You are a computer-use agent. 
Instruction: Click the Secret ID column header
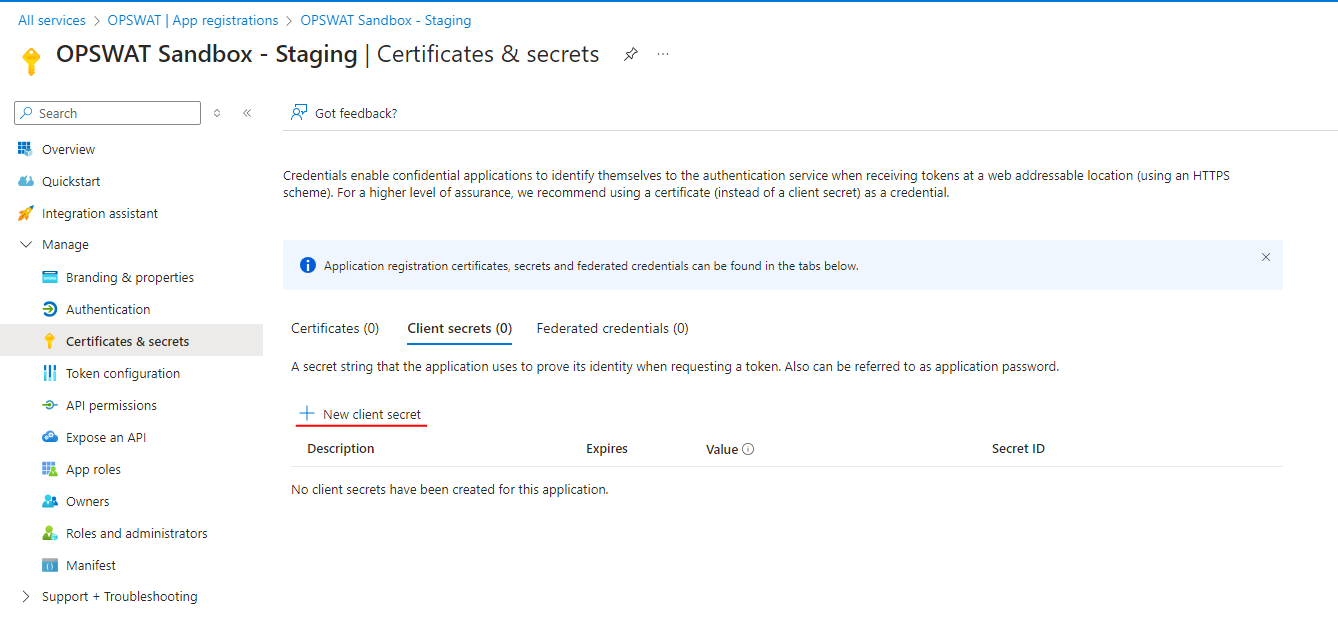click(1018, 449)
